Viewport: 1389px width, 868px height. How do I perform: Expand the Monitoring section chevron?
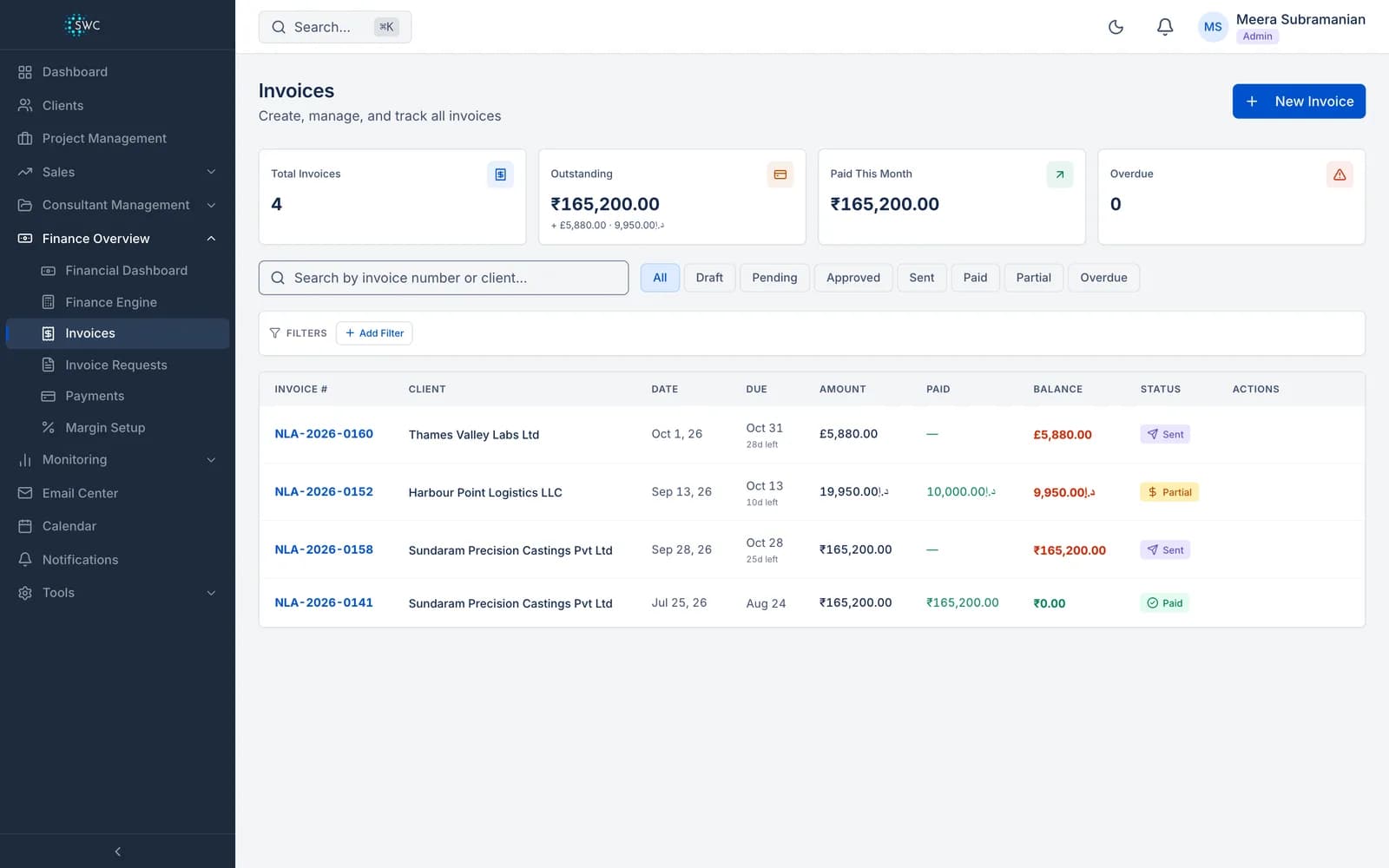[211, 460]
